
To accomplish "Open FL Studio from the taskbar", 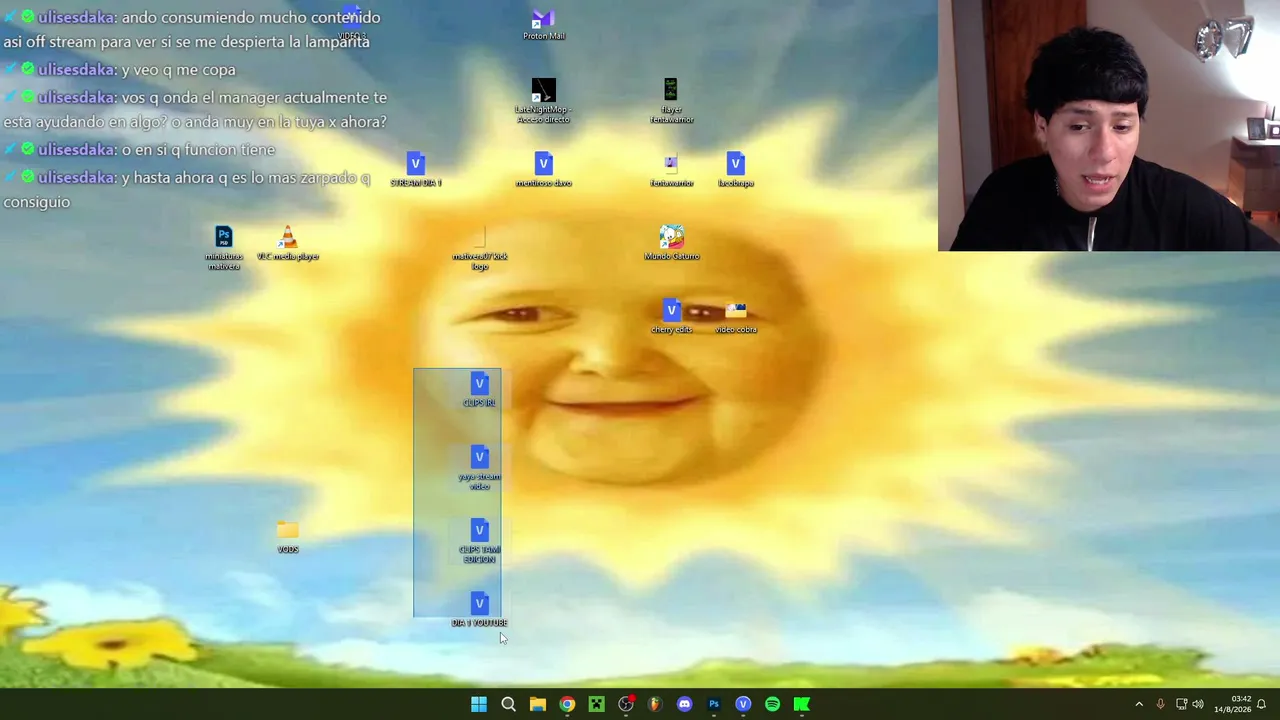I will click(x=655, y=704).
